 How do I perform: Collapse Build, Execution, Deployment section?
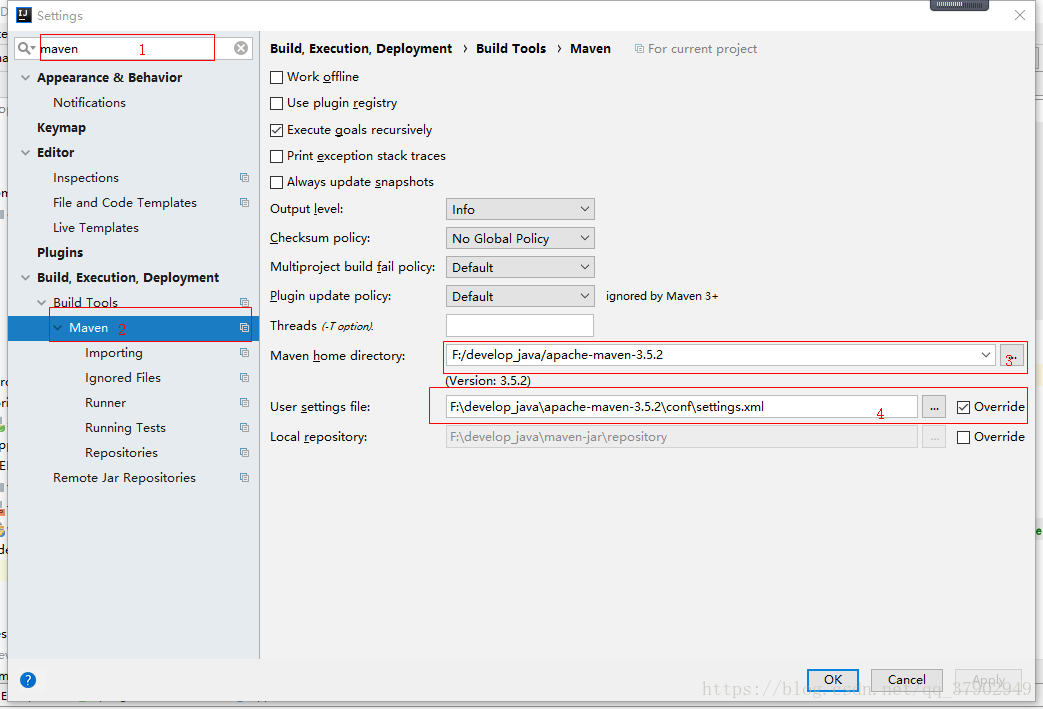25,277
